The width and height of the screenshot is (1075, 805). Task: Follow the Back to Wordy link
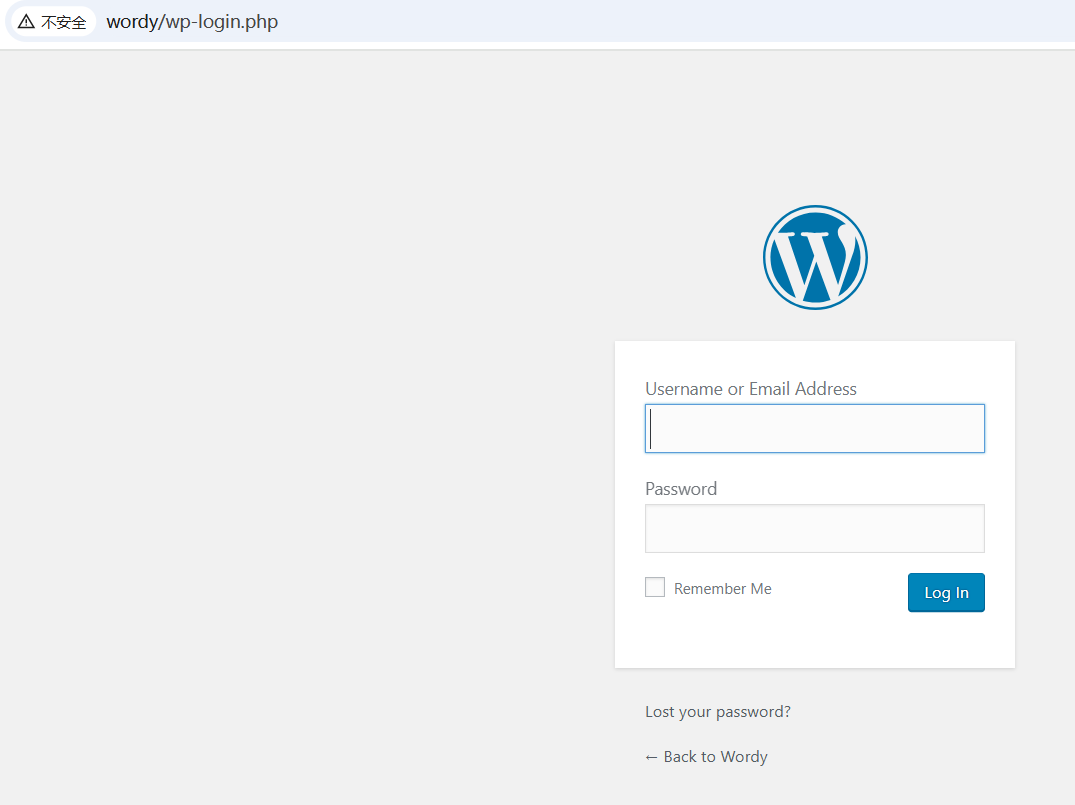click(x=706, y=756)
